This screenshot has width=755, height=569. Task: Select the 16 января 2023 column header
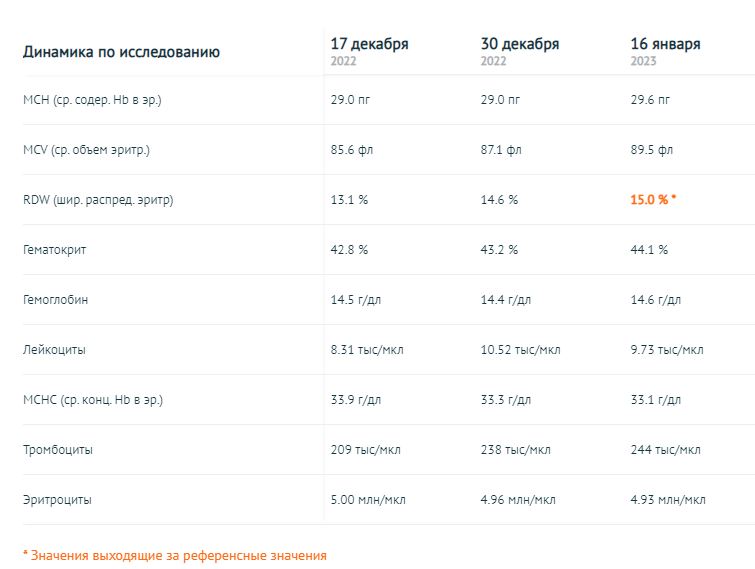click(x=665, y=45)
